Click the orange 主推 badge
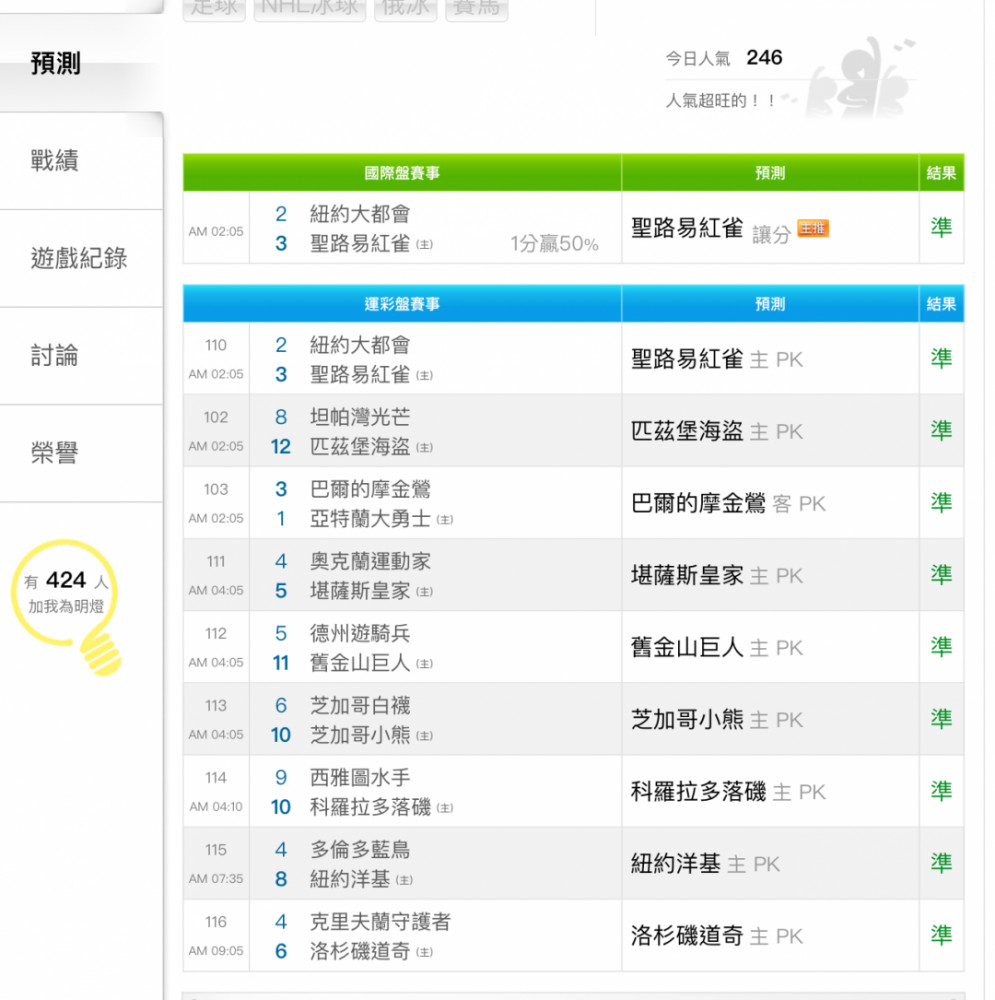Image resolution: width=995 pixels, height=1000 pixels. click(x=813, y=228)
